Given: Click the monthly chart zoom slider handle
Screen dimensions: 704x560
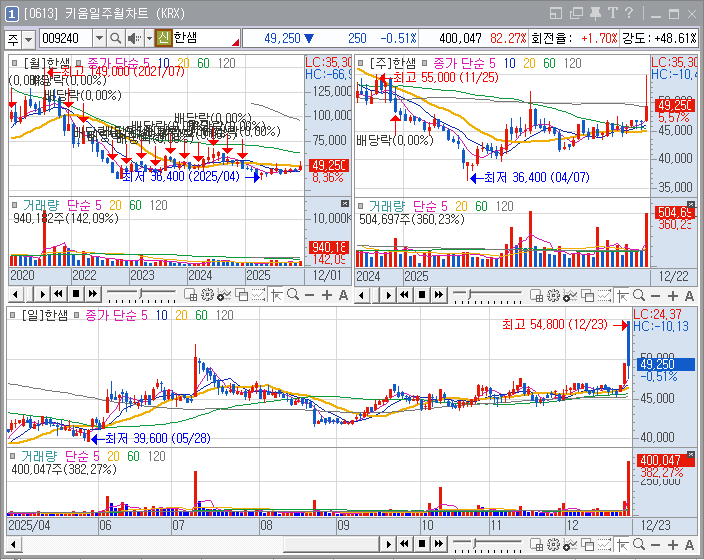Looking at the screenshot, I should pyautogui.click(x=141, y=295).
